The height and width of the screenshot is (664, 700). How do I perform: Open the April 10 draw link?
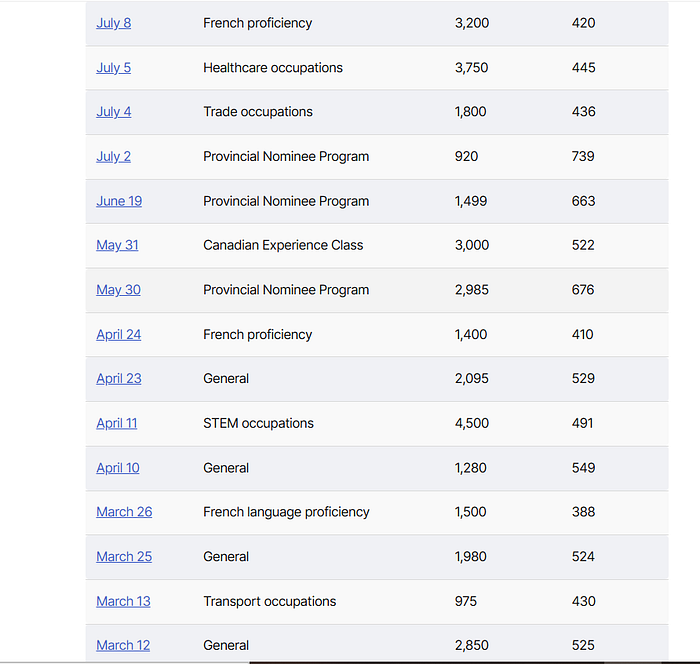point(118,468)
